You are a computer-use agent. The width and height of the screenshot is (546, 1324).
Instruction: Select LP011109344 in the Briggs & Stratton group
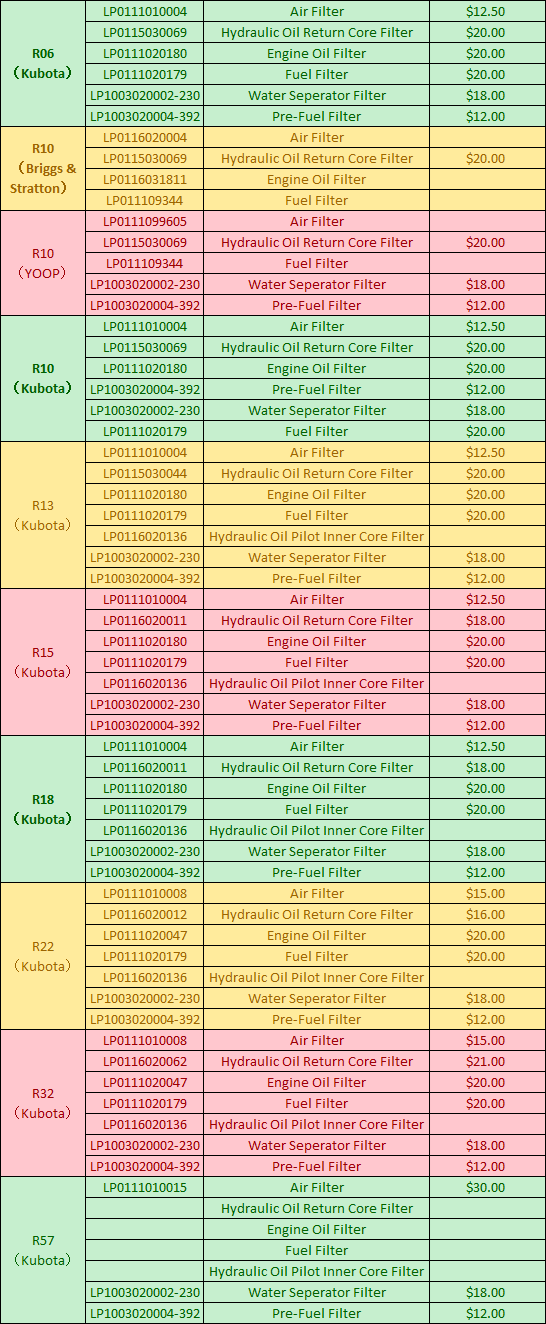144,201
